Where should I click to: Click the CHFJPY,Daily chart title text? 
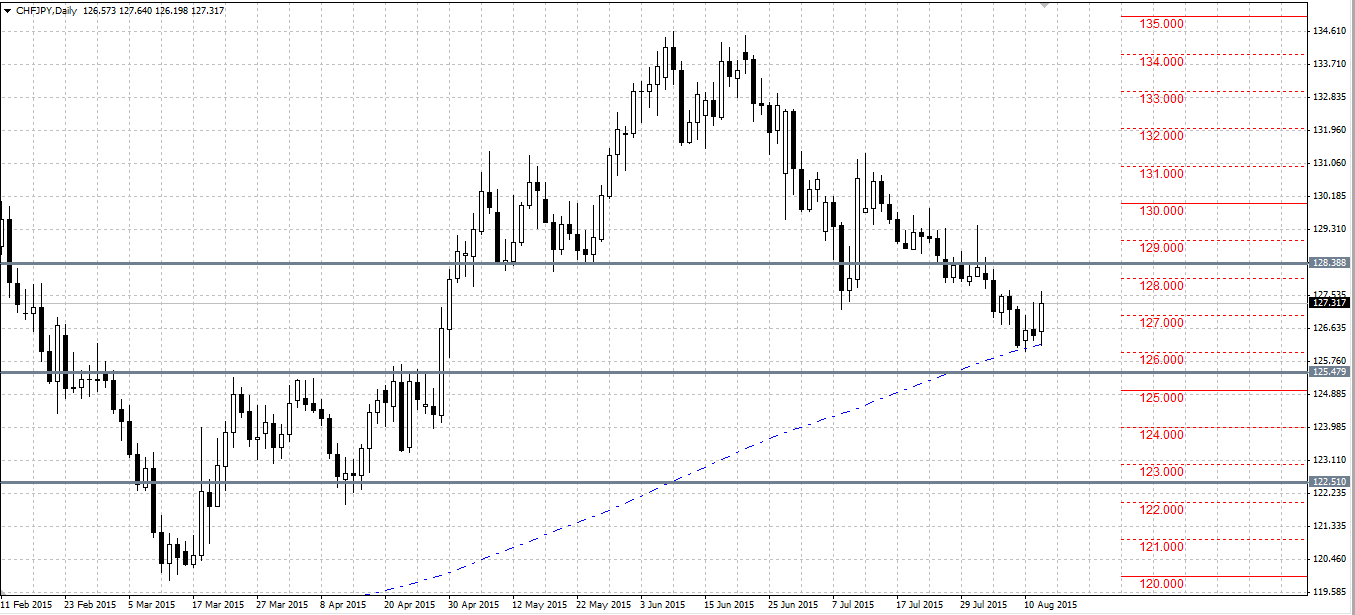[46, 10]
